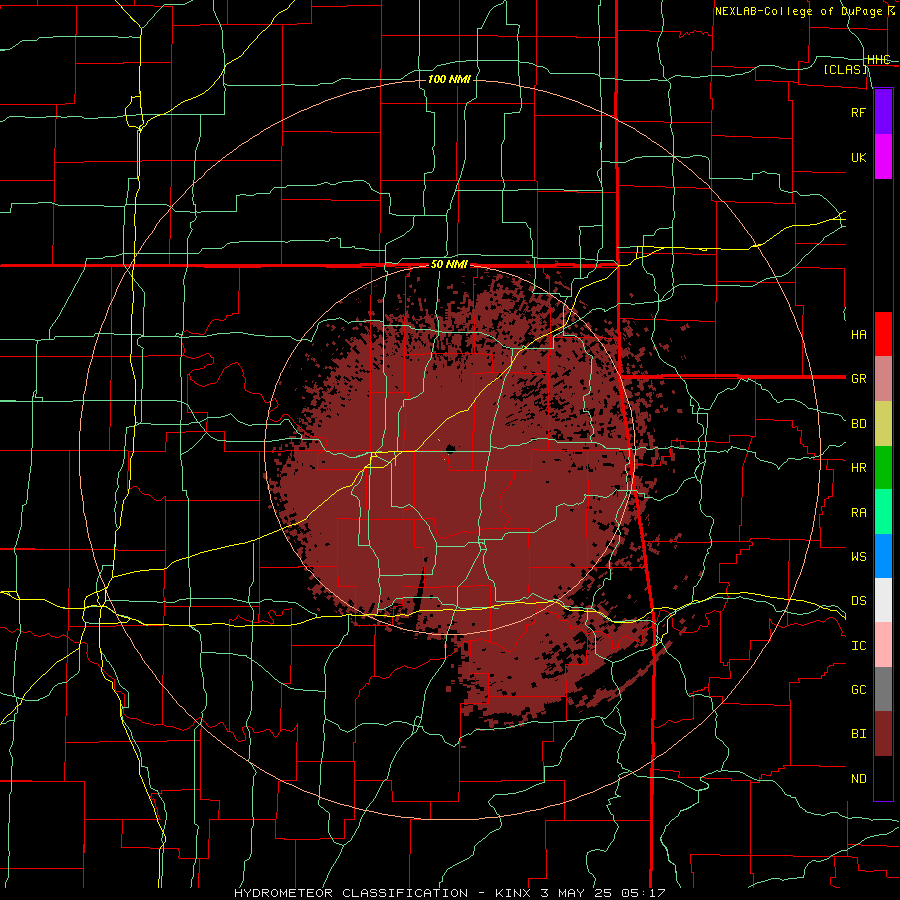
Task: Click the GC gray legend color swatch
Action: point(883,689)
